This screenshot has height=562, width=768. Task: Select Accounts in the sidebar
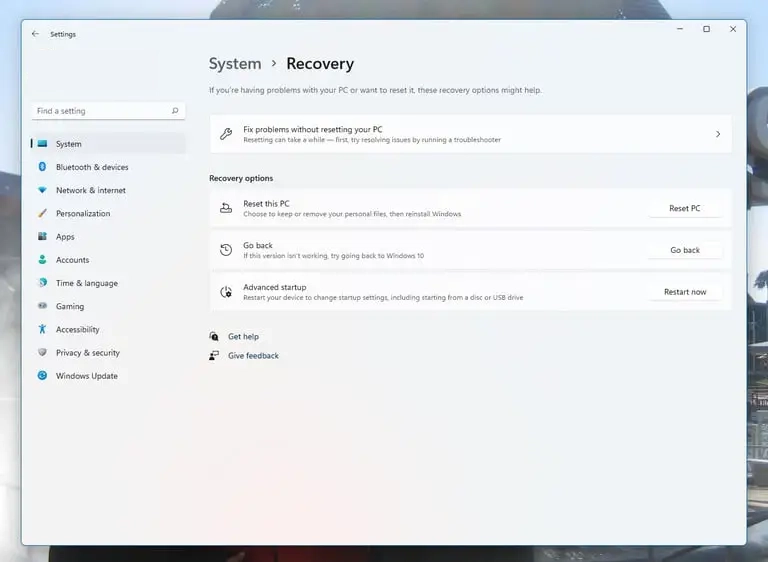tap(72, 260)
